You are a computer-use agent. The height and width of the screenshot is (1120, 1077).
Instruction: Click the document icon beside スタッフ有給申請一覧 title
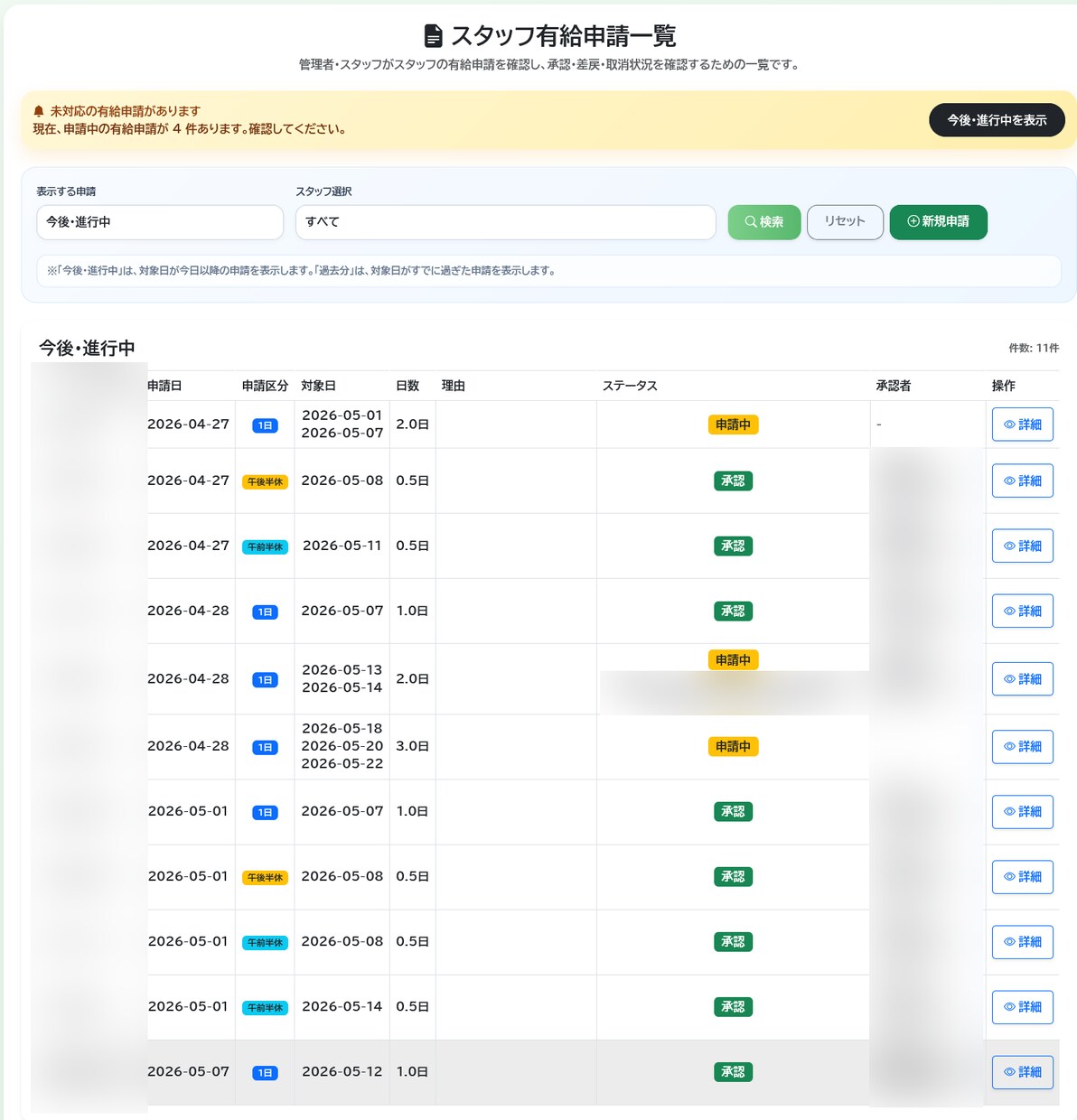tap(434, 36)
